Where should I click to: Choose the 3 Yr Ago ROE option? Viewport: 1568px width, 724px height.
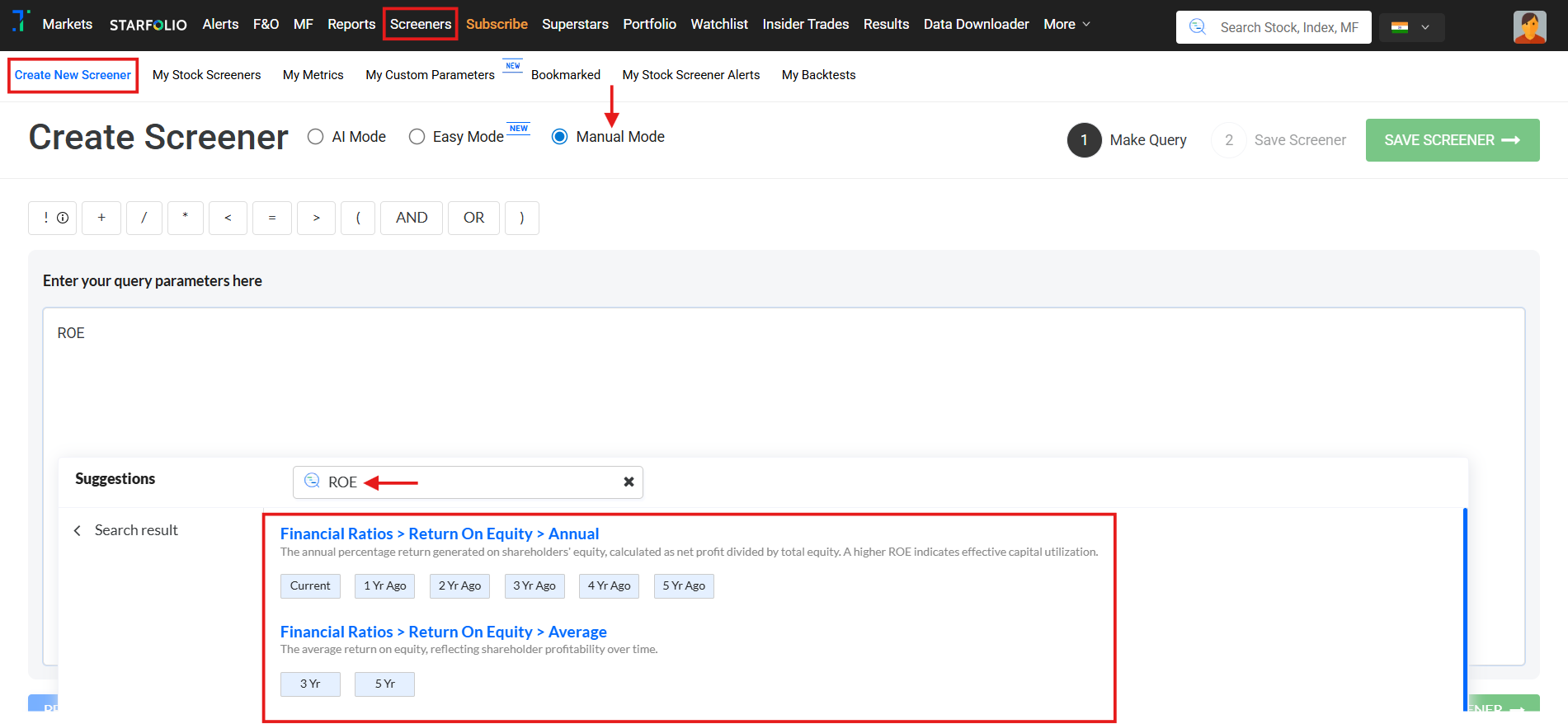[x=534, y=586]
